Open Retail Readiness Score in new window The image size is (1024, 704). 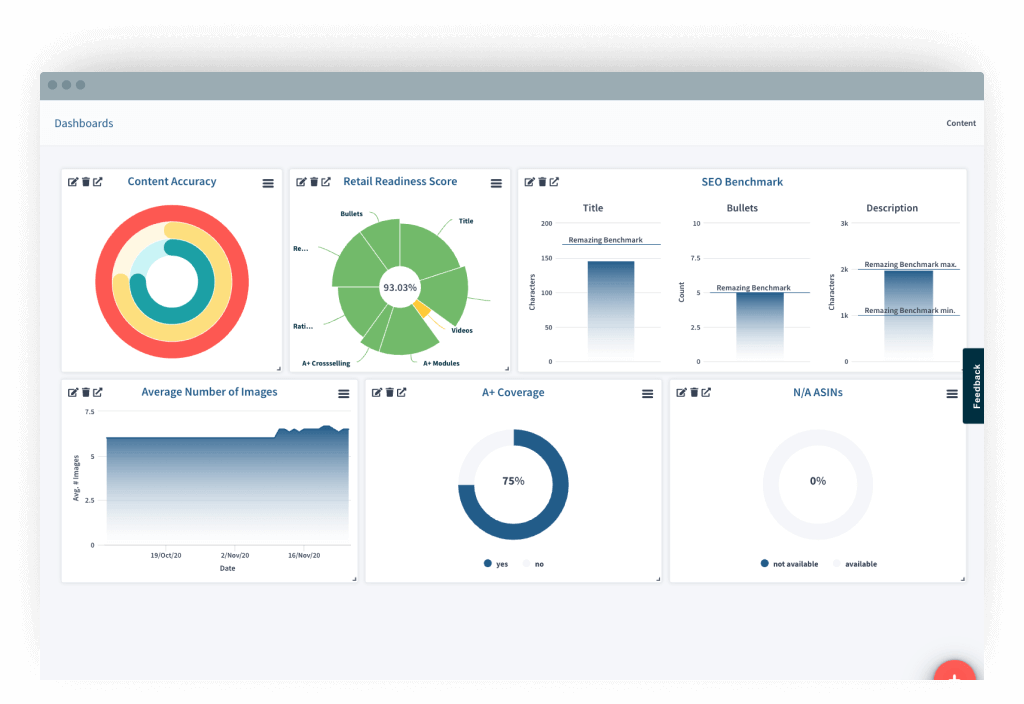[326, 182]
